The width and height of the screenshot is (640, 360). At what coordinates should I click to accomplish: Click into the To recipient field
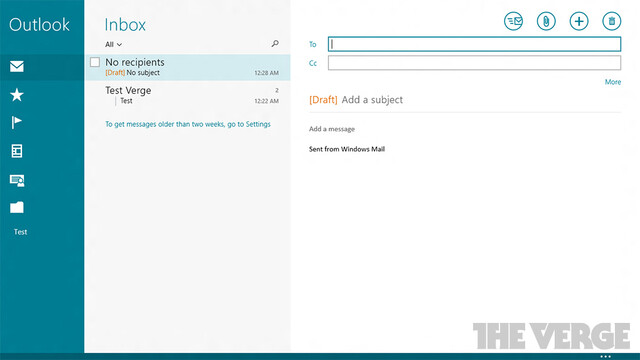(x=474, y=44)
